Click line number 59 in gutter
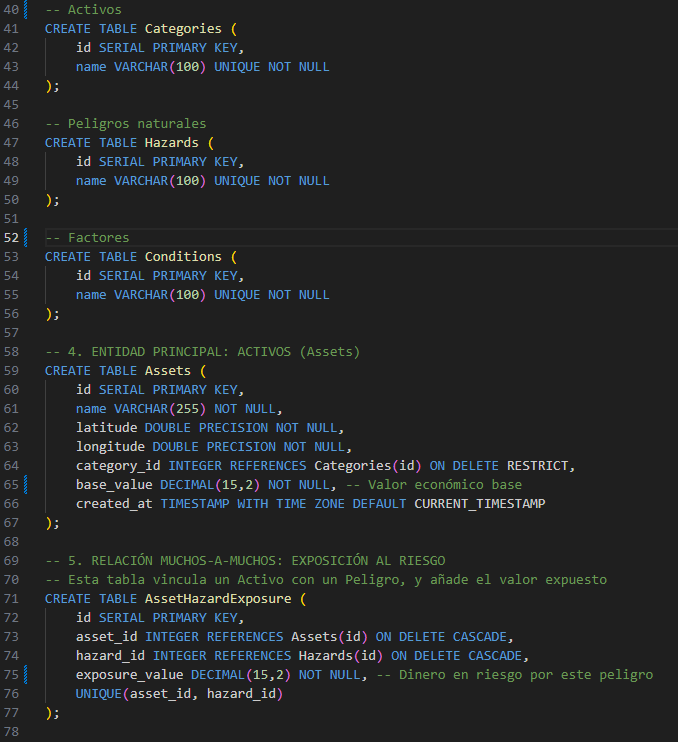The width and height of the screenshot is (678, 742). 11,371
